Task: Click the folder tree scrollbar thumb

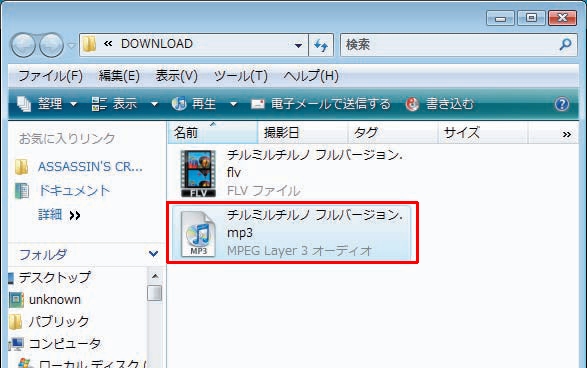Action: 155,293
